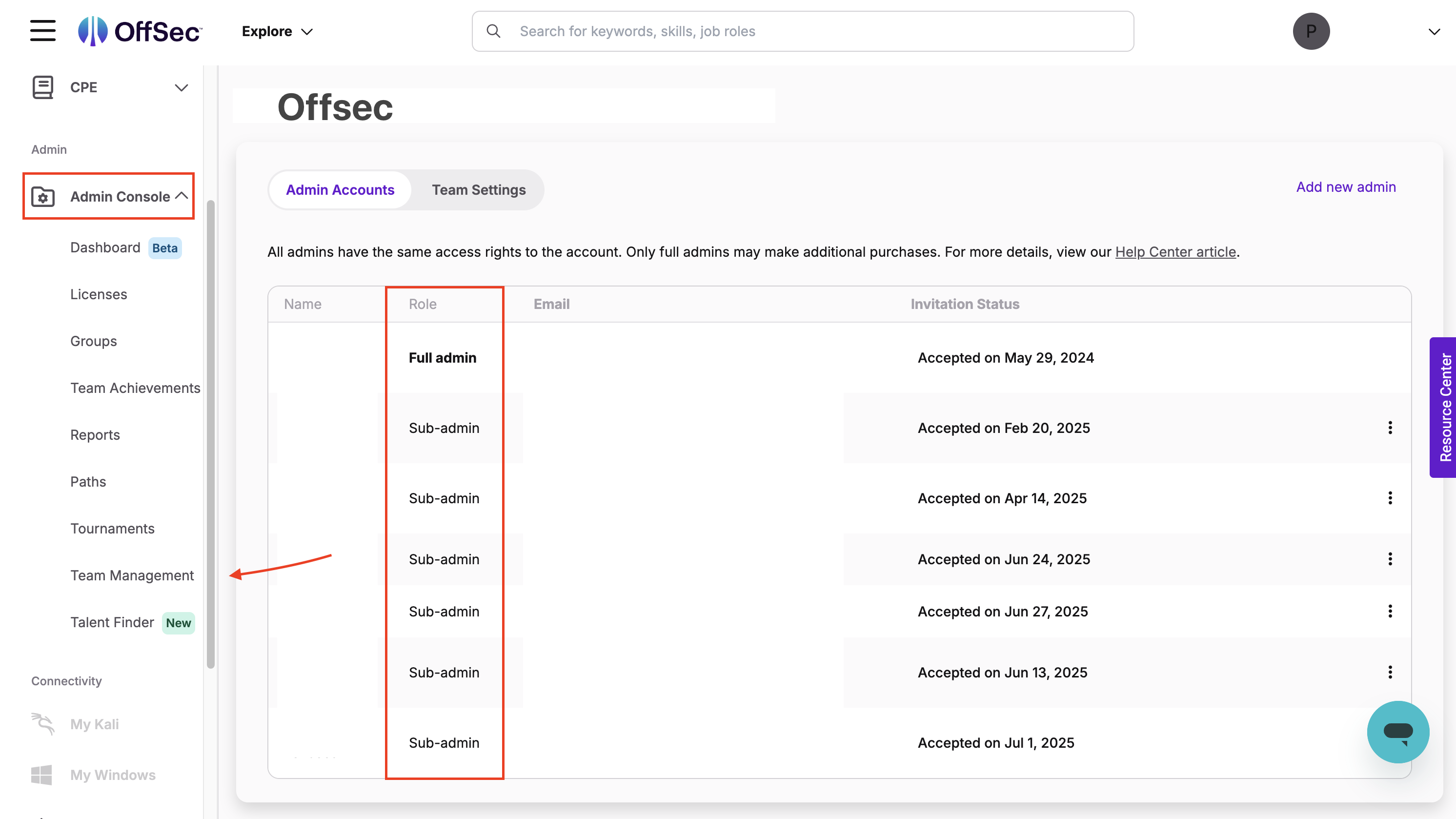Click the search magnifier icon
1456x819 pixels.
point(493,31)
